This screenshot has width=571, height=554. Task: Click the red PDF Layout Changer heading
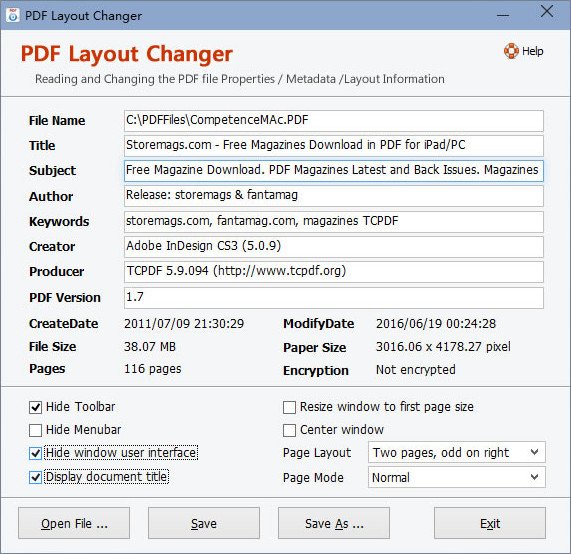[127, 54]
